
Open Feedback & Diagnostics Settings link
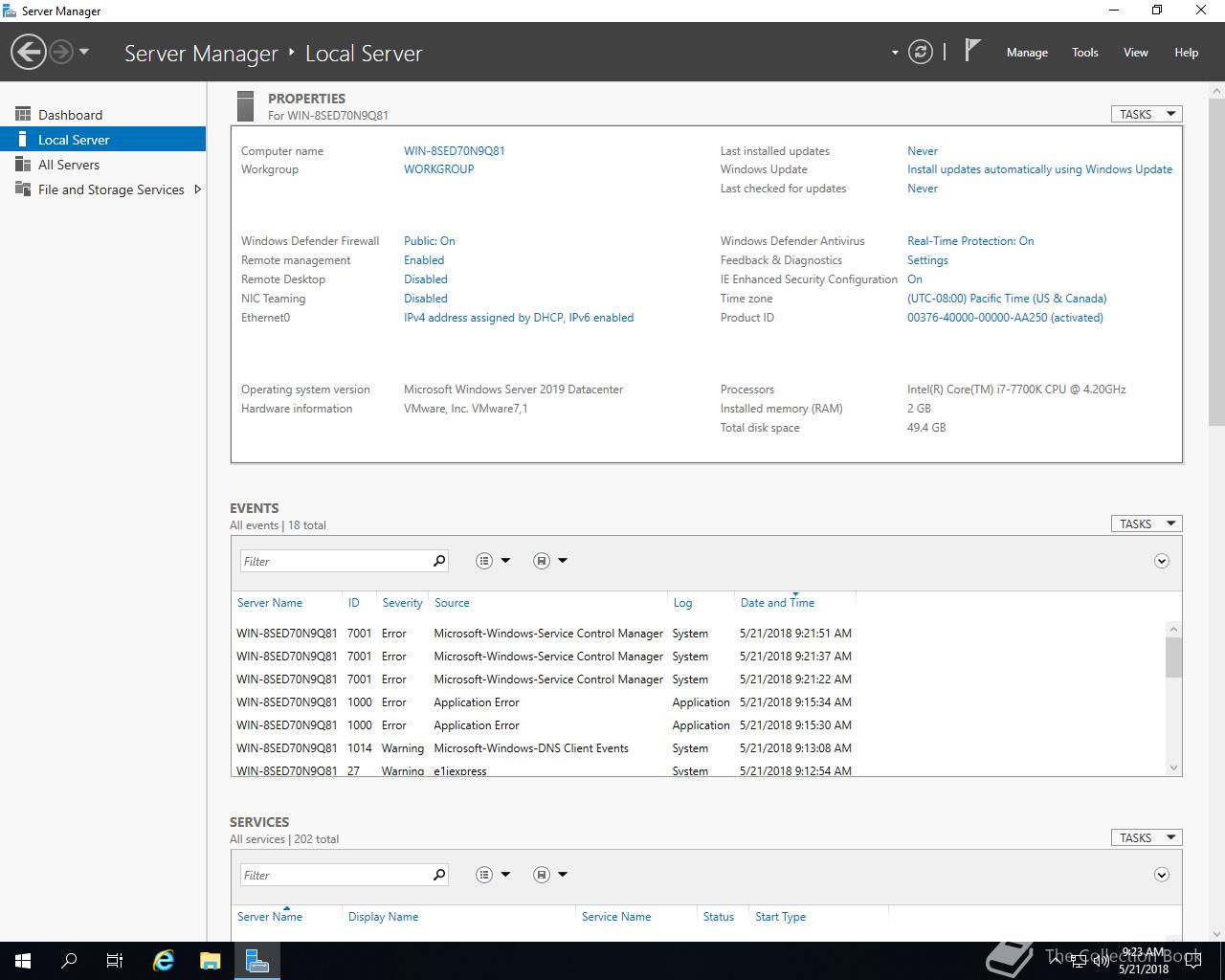click(927, 260)
